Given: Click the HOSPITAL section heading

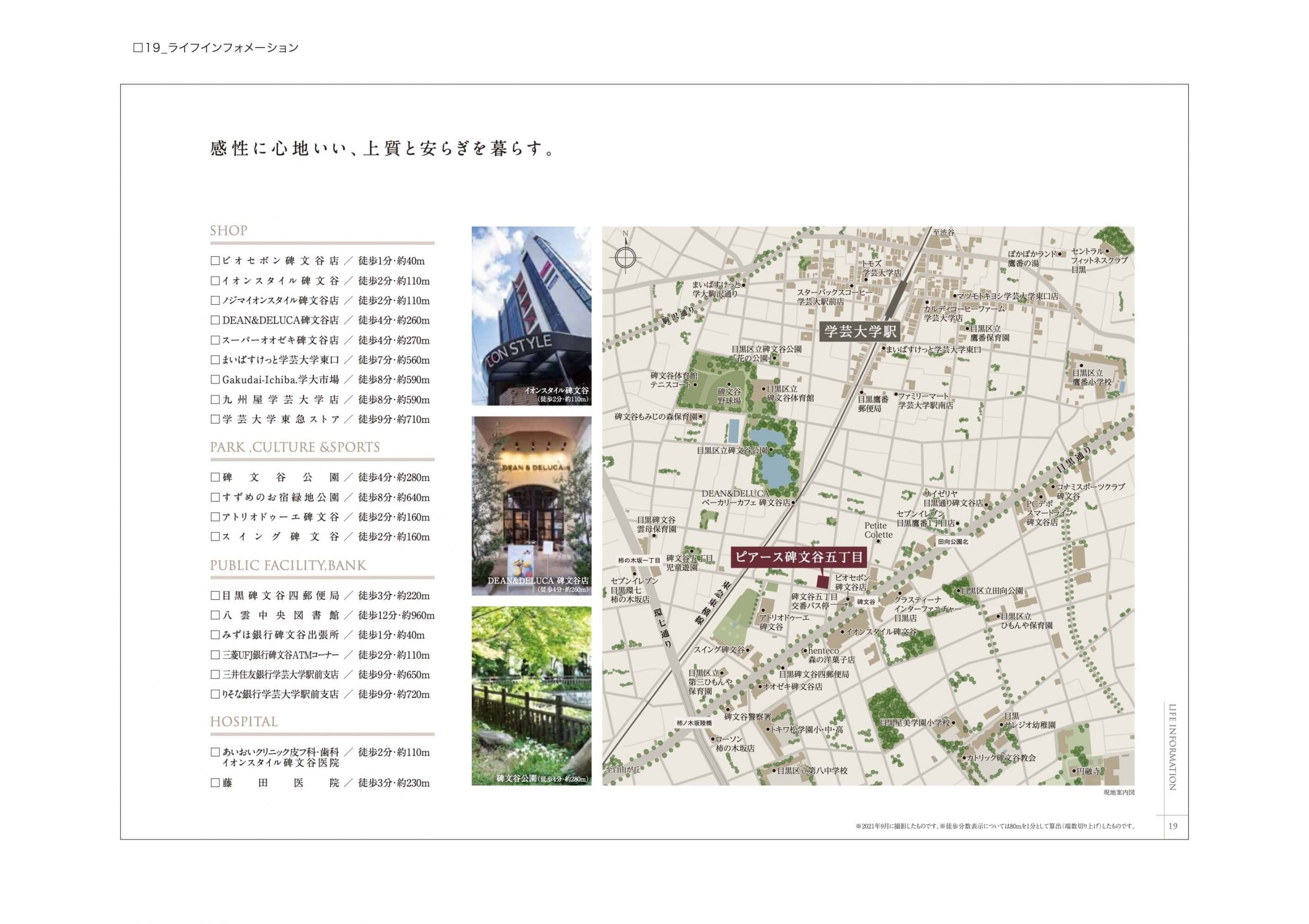Looking at the screenshot, I should pyautogui.click(x=244, y=722).
